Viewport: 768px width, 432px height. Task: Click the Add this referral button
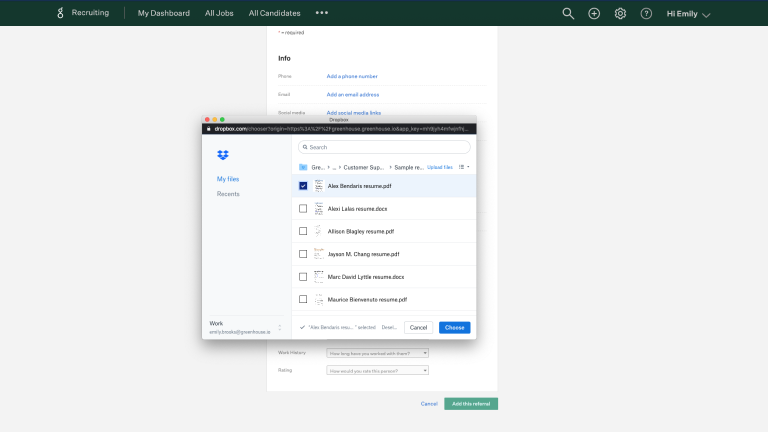471,404
